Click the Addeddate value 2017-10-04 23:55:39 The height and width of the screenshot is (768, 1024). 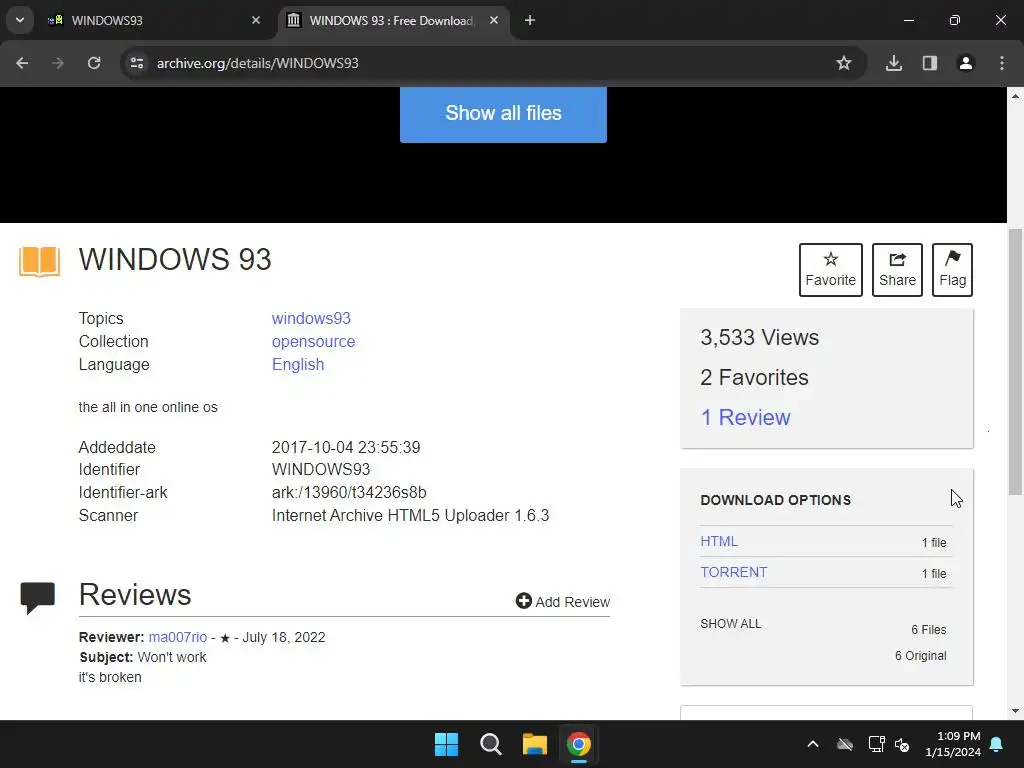coord(346,447)
